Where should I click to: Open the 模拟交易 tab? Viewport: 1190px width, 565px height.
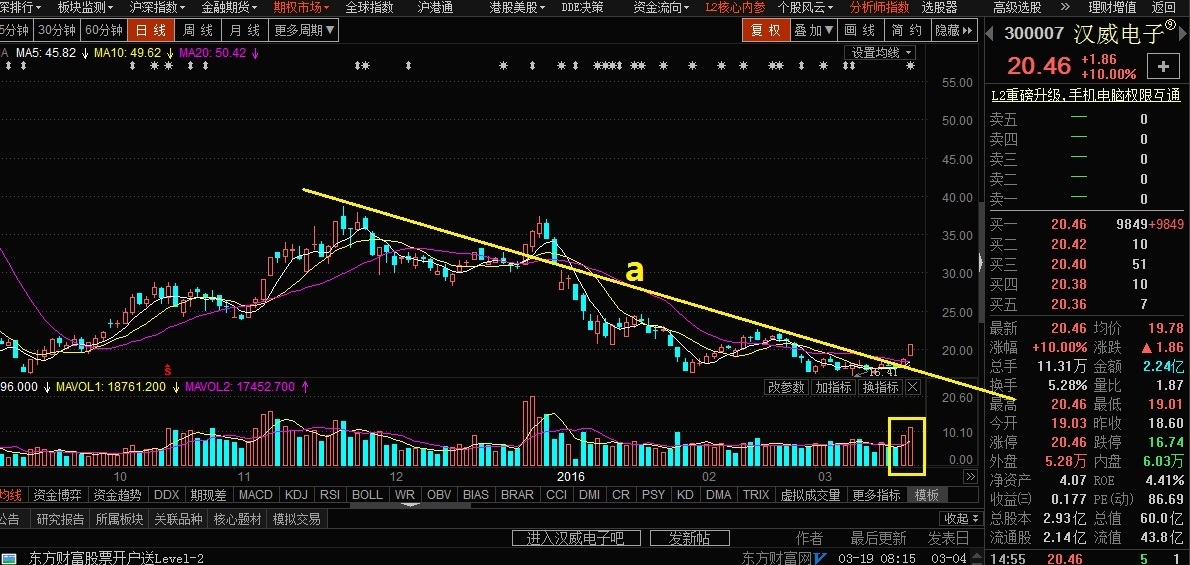pos(297,519)
